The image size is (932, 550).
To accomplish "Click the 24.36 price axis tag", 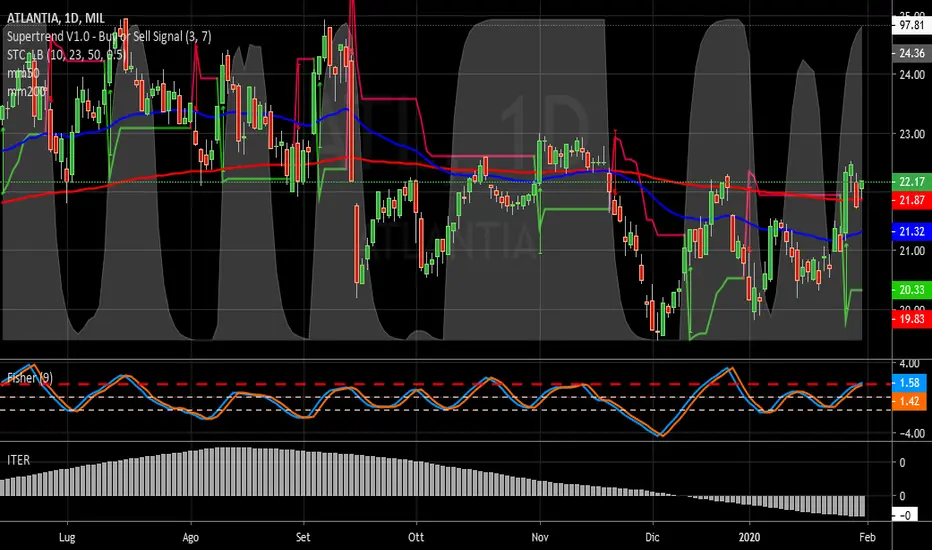I will tap(911, 54).
